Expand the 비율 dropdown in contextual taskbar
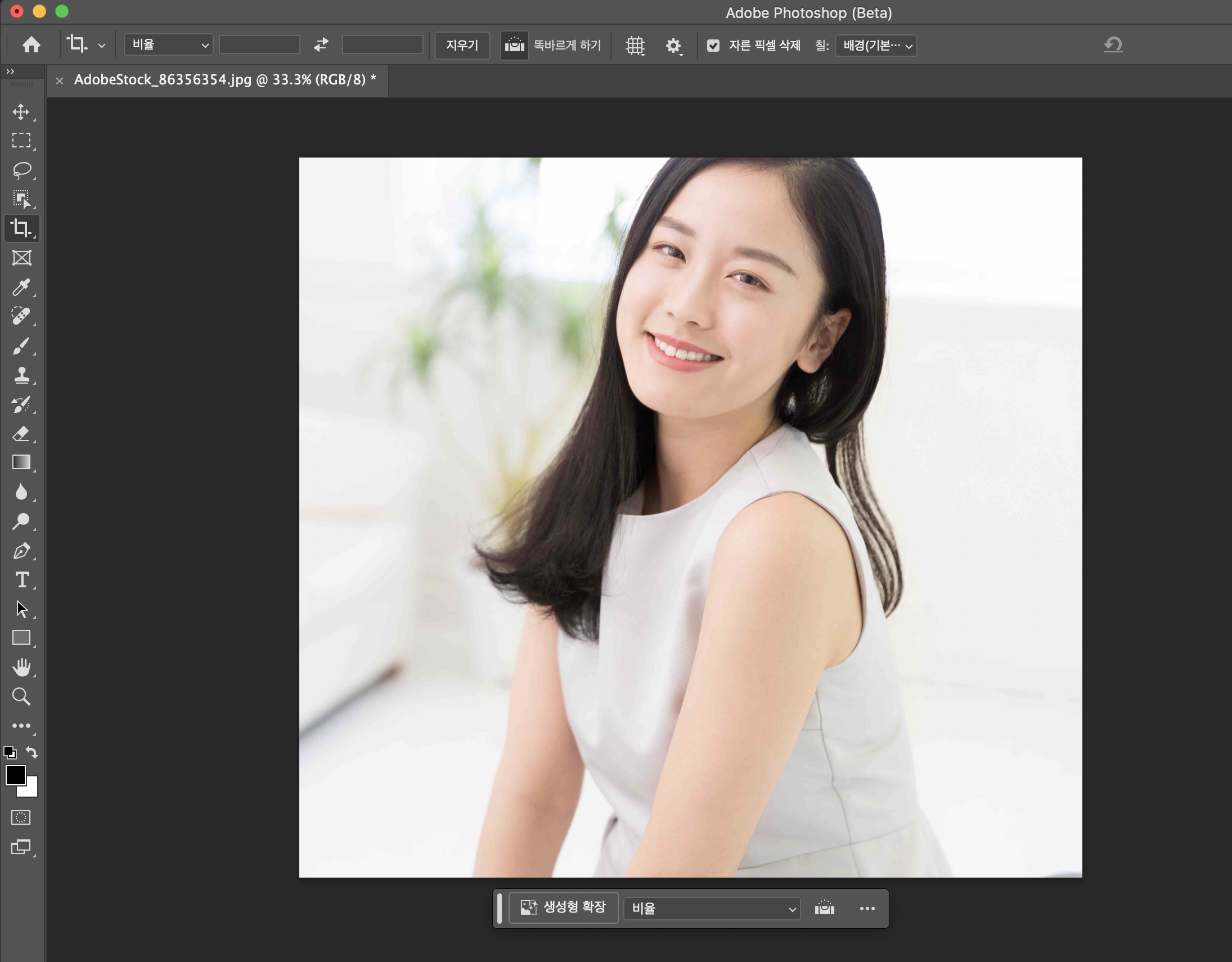Viewport: 1232px width, 962px height. point(712,909)
